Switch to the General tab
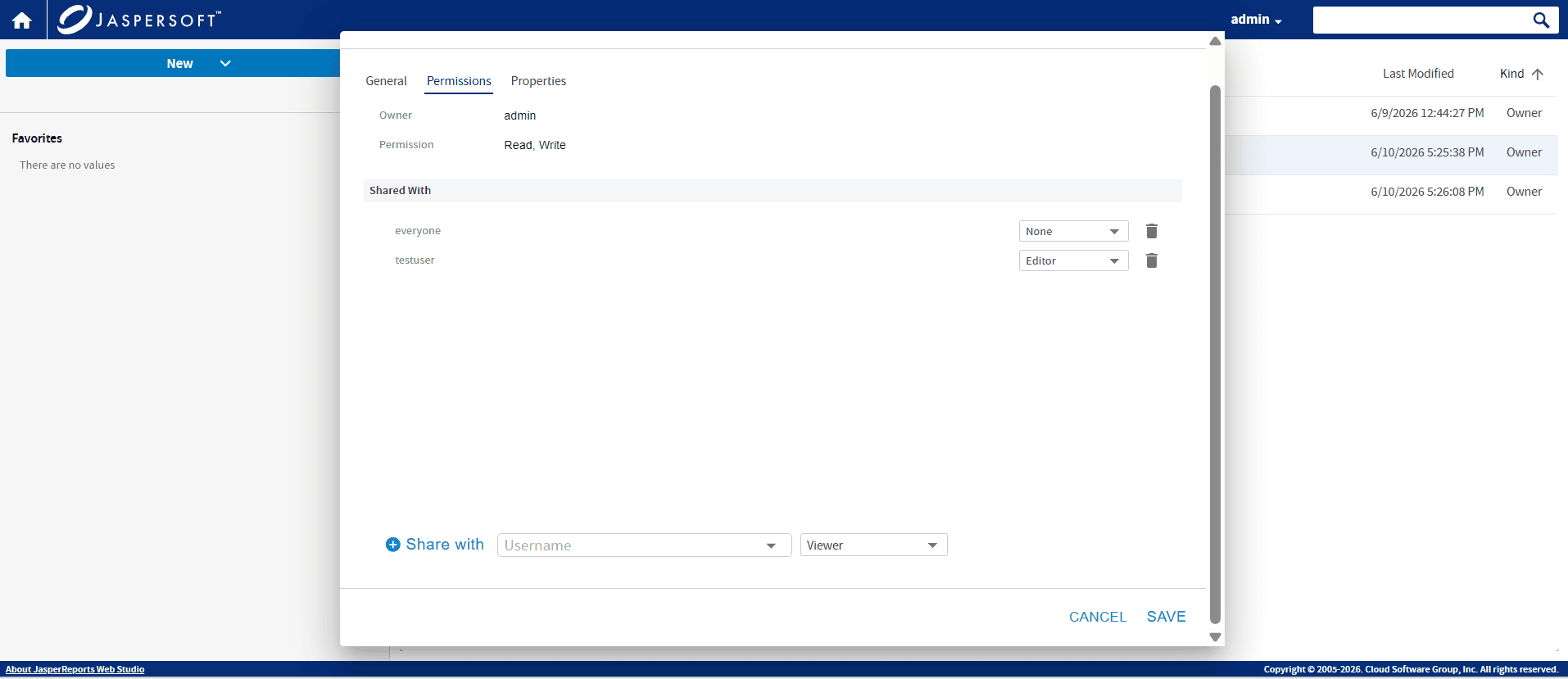 (x=386, y=81)
